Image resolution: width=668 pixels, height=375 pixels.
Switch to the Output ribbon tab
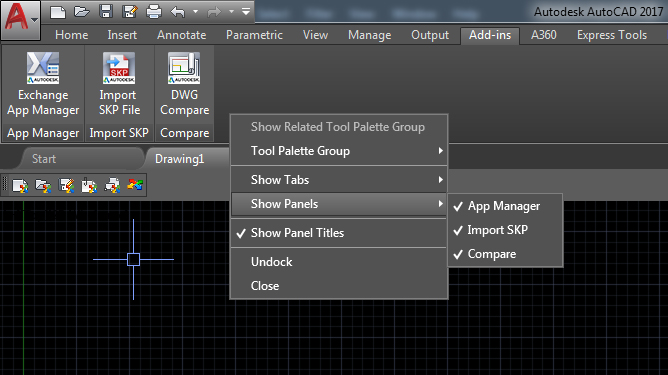click(430, 35)
